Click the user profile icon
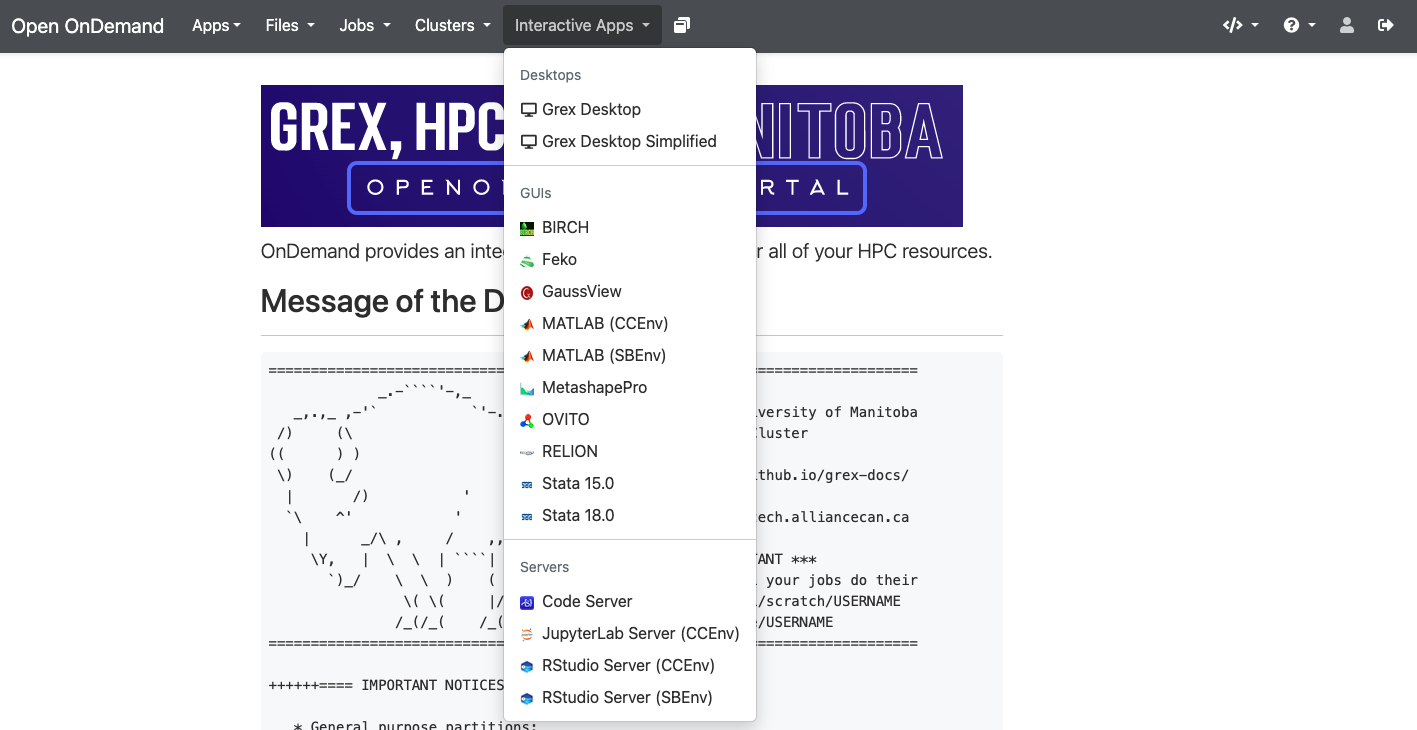Viewport: 1417px width, 730px height. click(1347, 25)
